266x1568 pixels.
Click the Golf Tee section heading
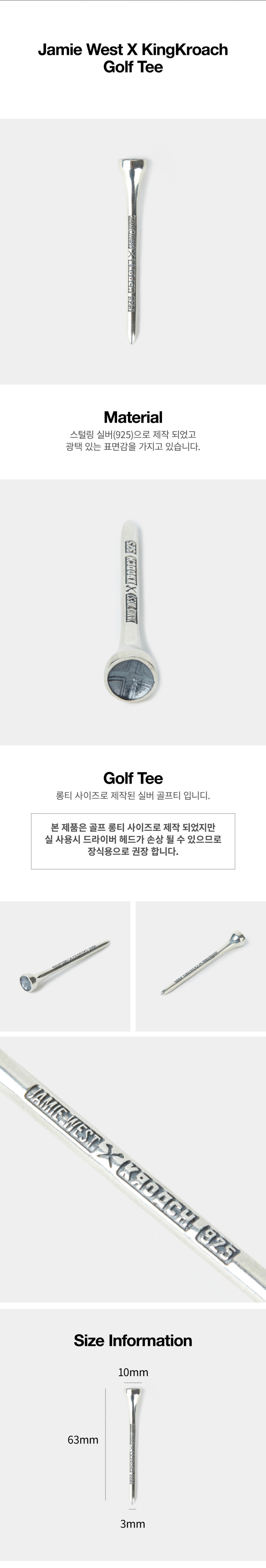pos(133,778)
